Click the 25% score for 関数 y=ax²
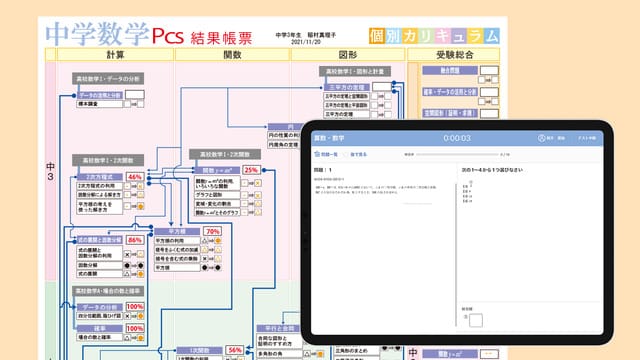Screen dimensions: 640x360 pos(251,170)
